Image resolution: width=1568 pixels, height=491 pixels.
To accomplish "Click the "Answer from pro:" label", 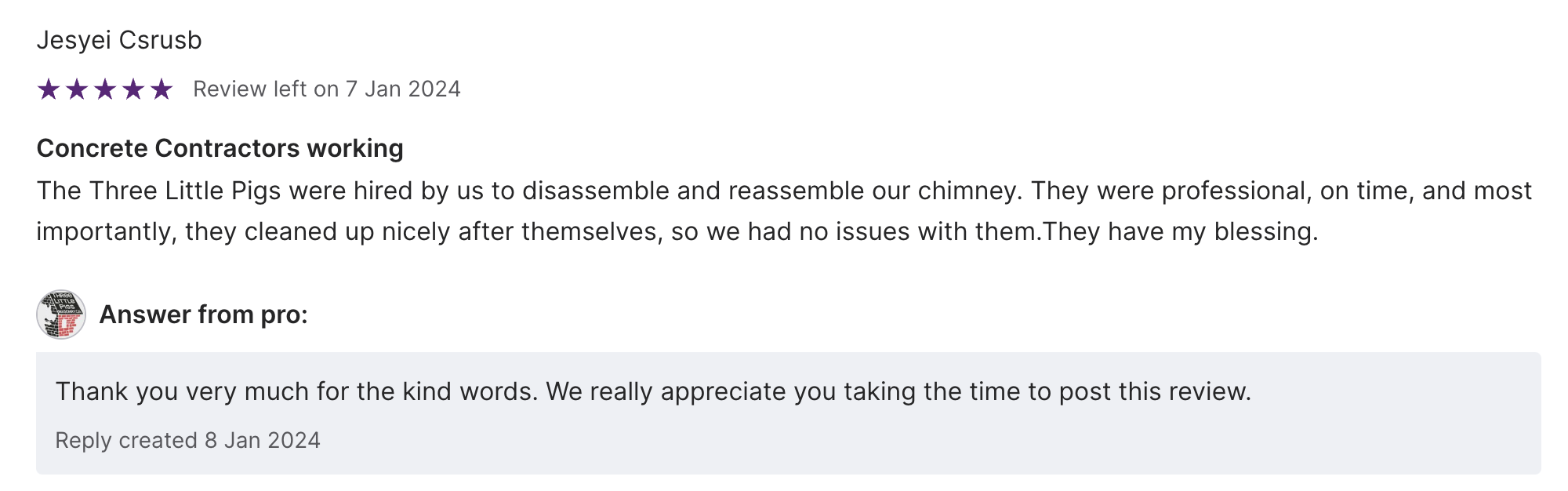I will coord(203,315).
